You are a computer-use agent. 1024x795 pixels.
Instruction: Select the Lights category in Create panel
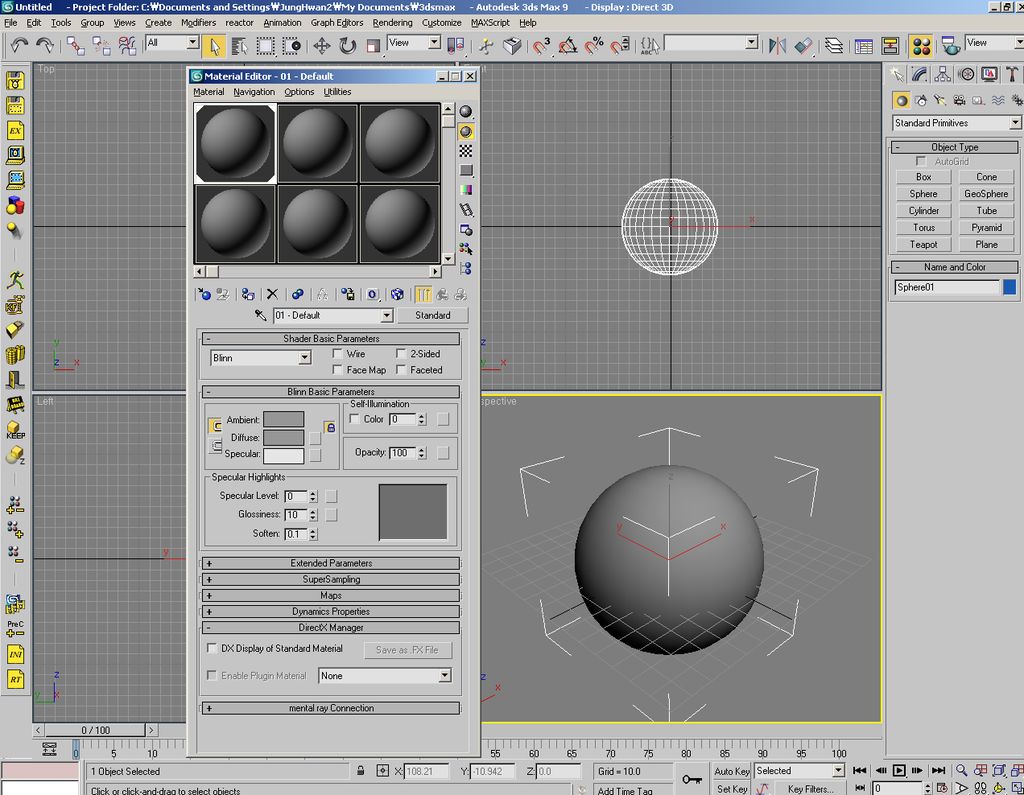[940, 101]
